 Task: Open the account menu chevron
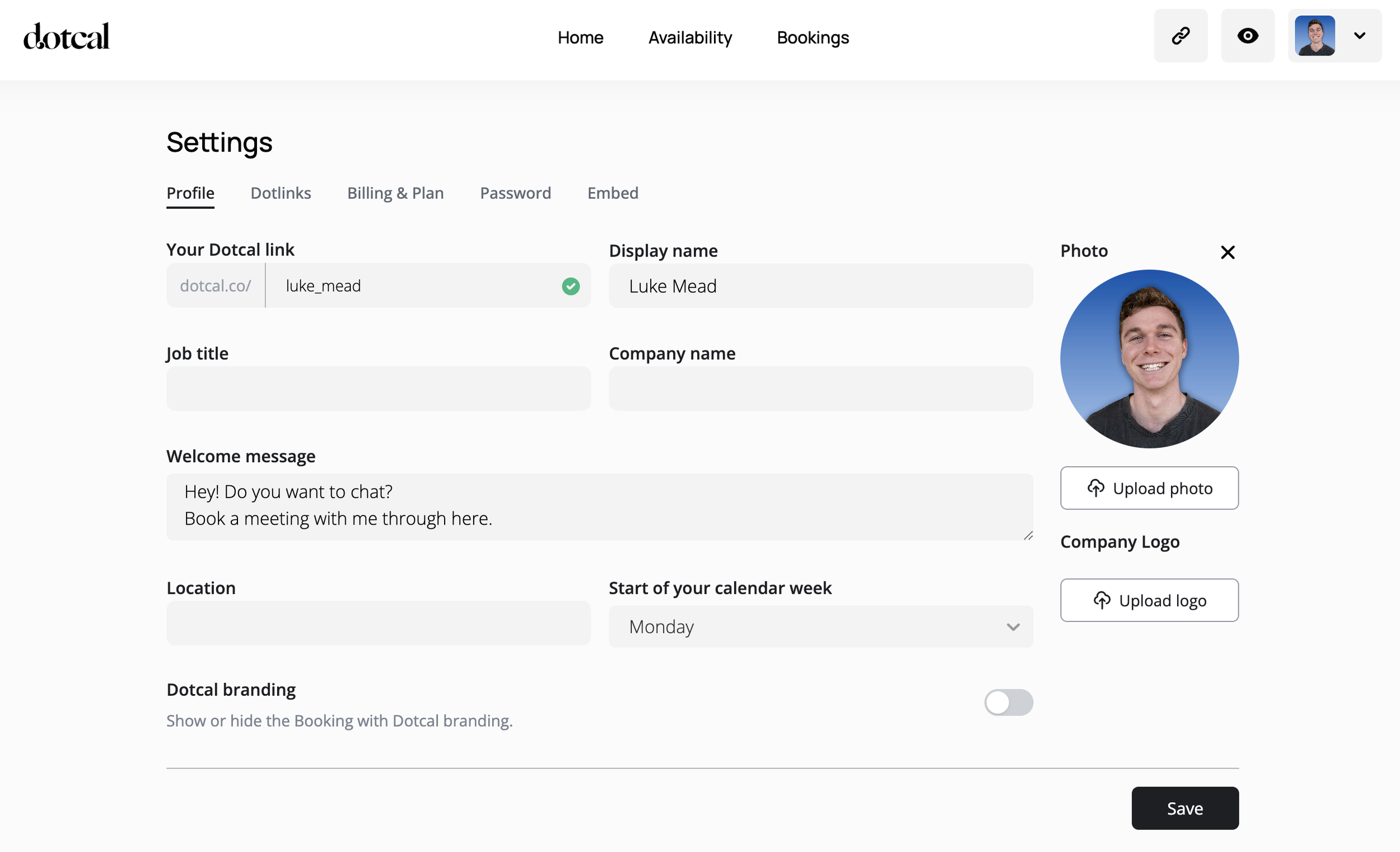click(1360, 36)
